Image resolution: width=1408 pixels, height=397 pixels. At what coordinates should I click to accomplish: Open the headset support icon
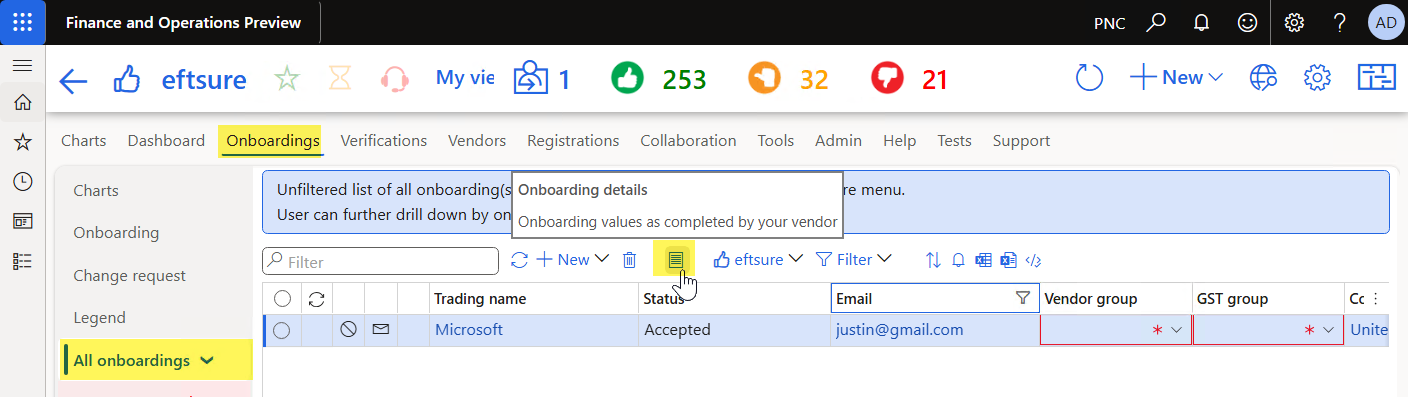tap(395, 78)
